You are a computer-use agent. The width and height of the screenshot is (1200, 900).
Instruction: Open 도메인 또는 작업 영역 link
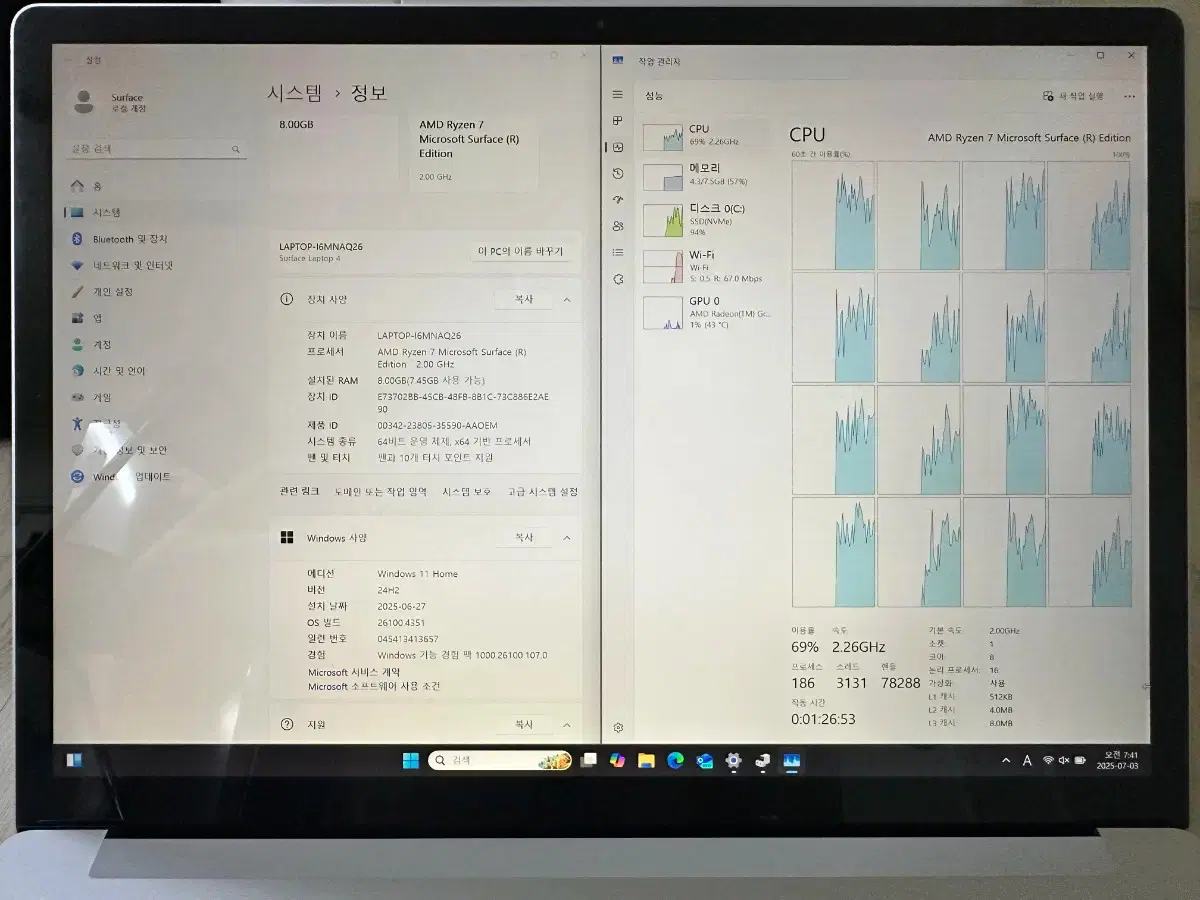pyautogui.click(x=380, y=492)
